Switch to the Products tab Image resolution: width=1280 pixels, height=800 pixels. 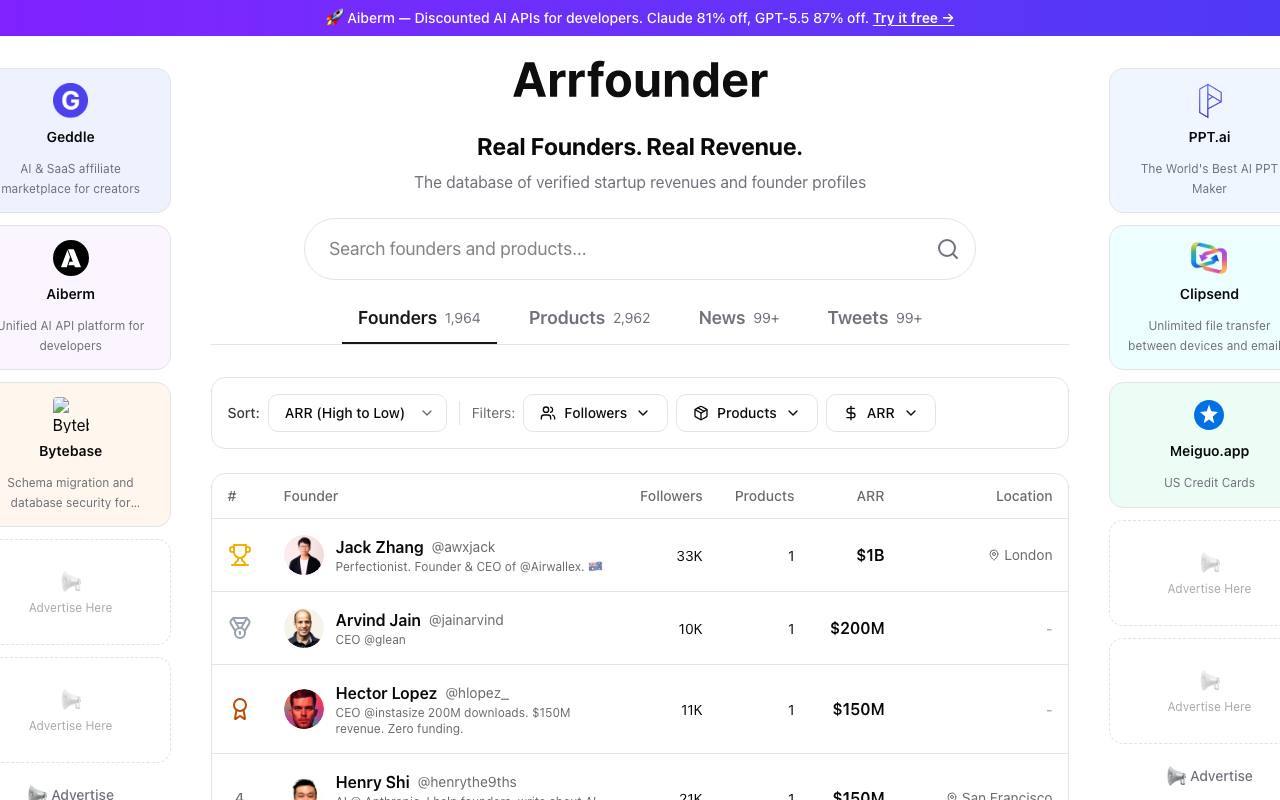tap(590, 318)
